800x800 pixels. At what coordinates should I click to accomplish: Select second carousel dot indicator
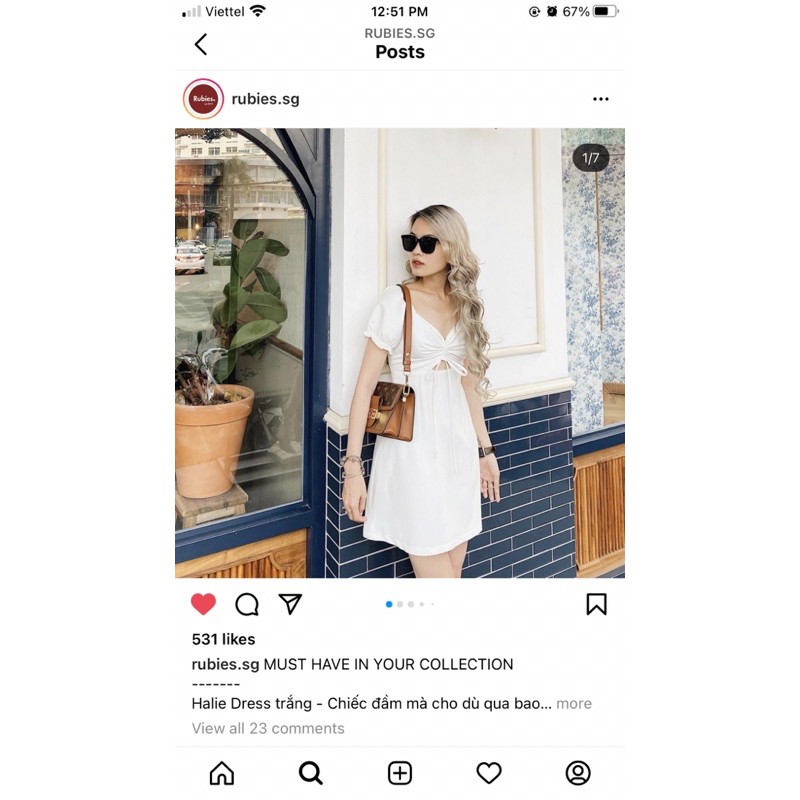(x=400, y=604)
